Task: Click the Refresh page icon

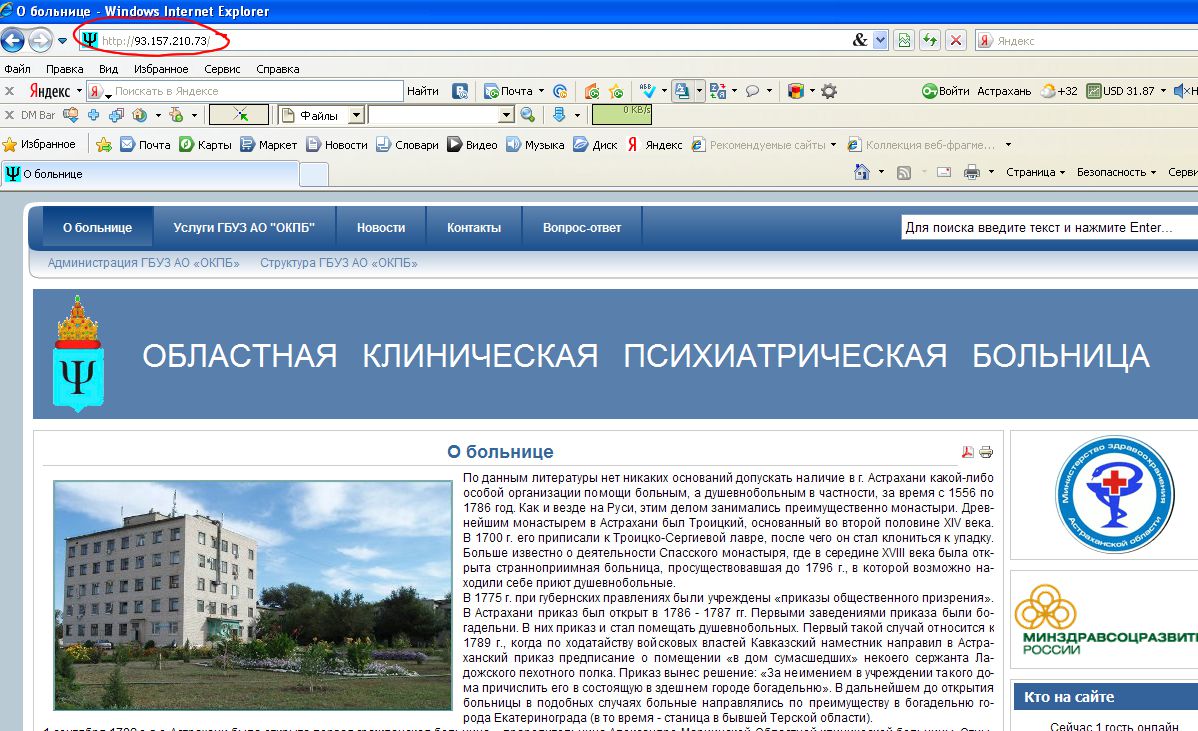Action: [x=931, y=40]
